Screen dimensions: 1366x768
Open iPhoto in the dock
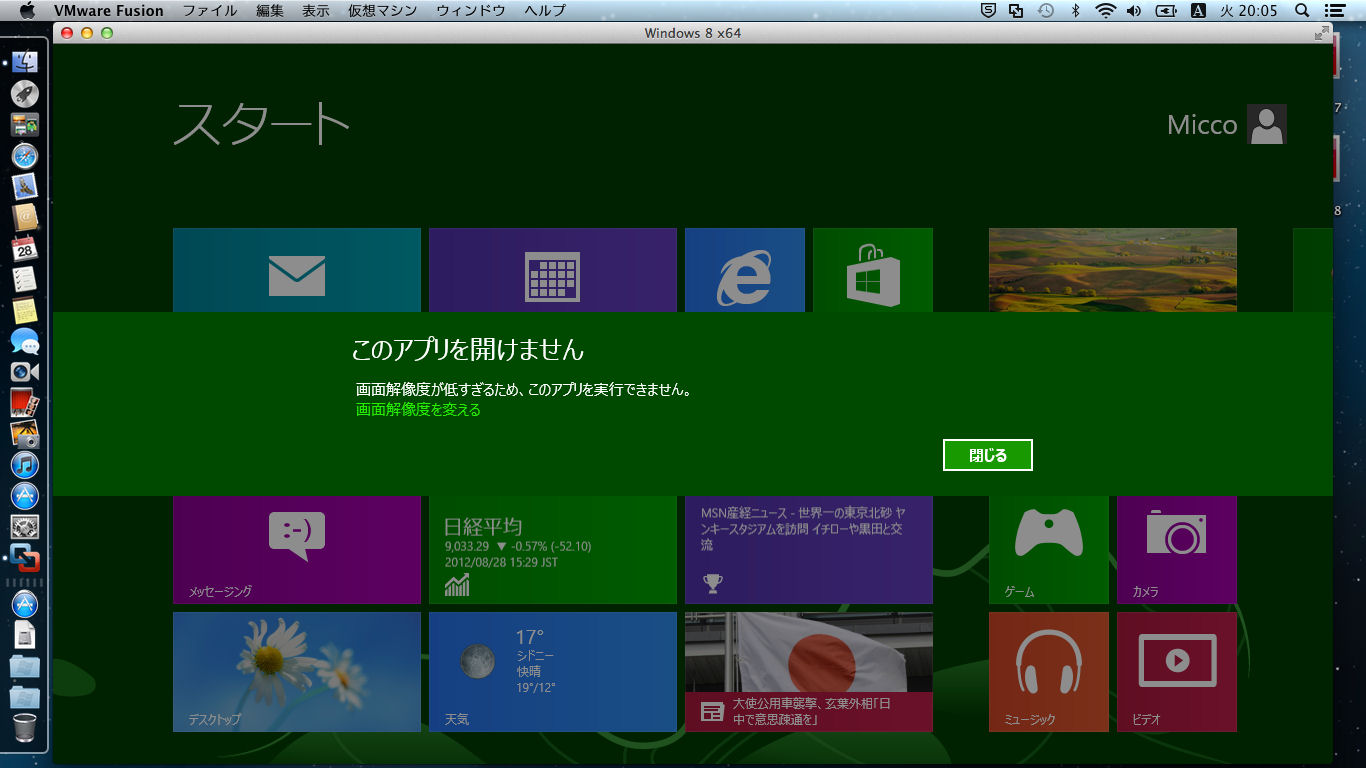click(25, 434)
